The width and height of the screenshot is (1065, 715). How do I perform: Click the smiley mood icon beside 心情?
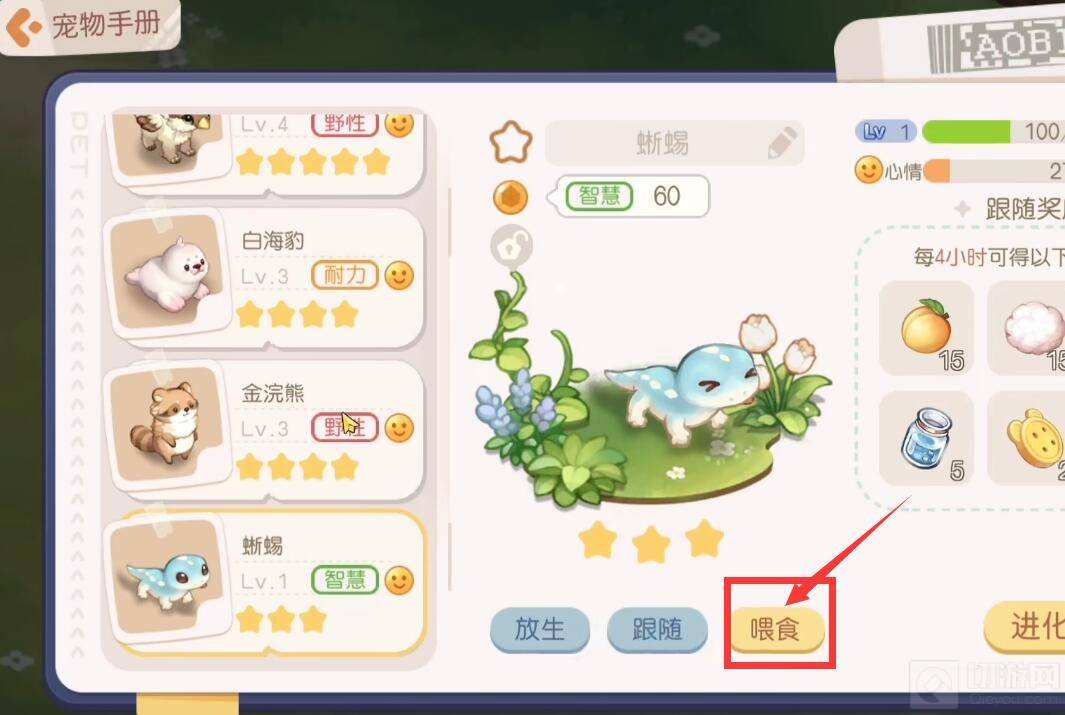click(868, 170)
